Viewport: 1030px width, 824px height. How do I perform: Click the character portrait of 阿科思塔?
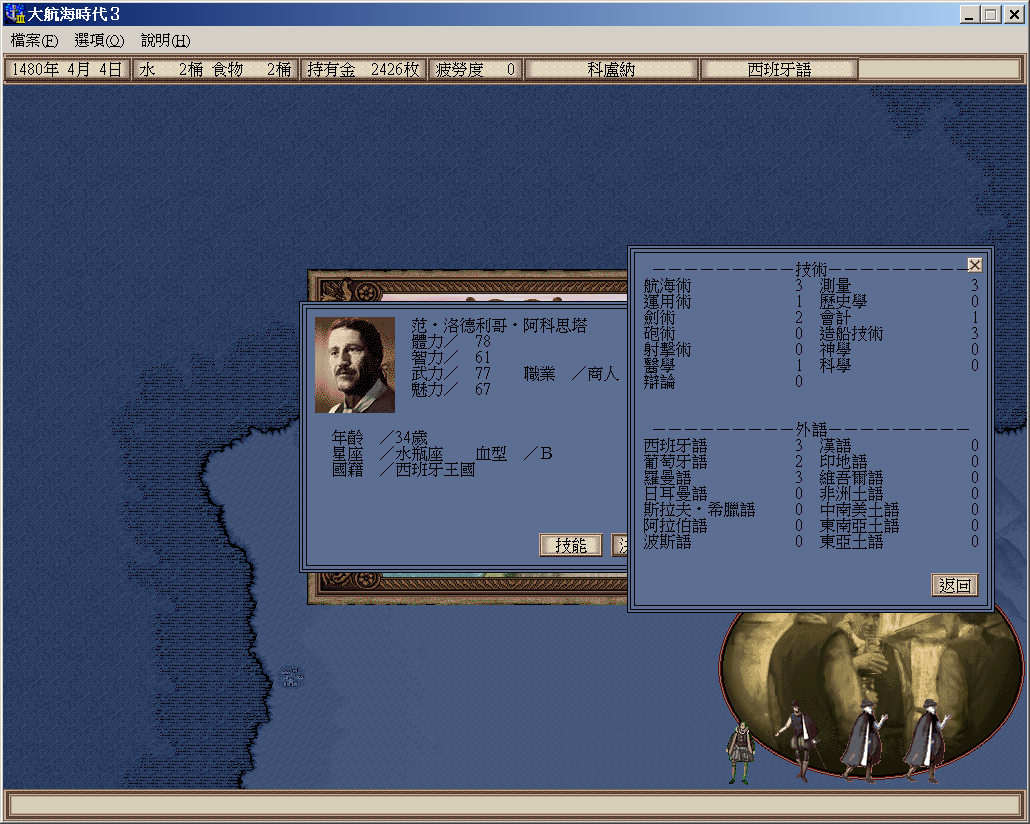(355, 365)
